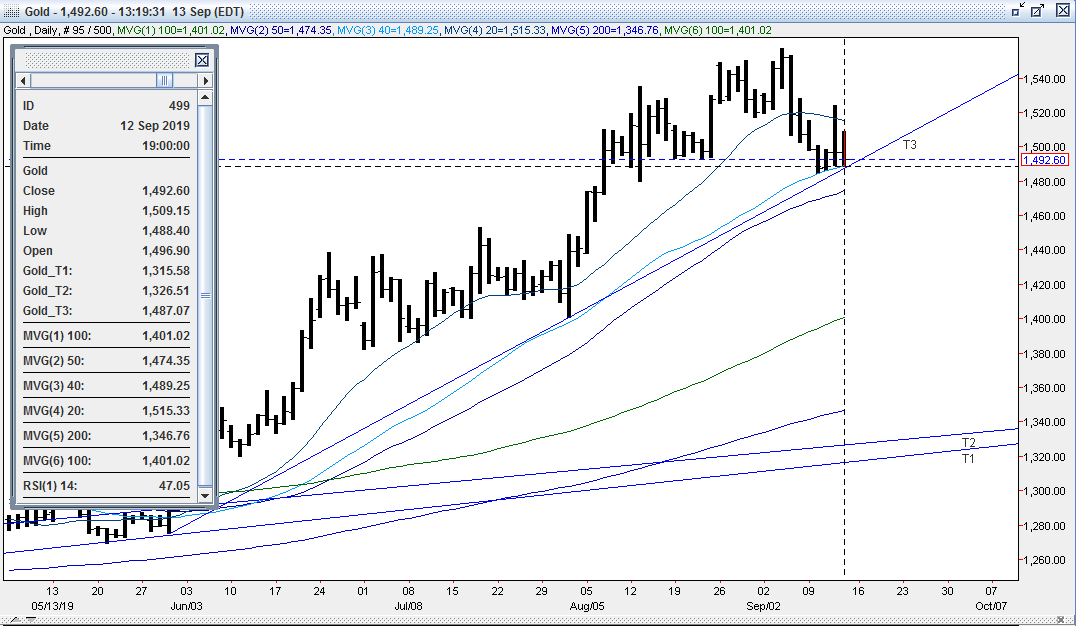Select the MVG(3) 40=1,489.25 legend entry

coord(388,30)
